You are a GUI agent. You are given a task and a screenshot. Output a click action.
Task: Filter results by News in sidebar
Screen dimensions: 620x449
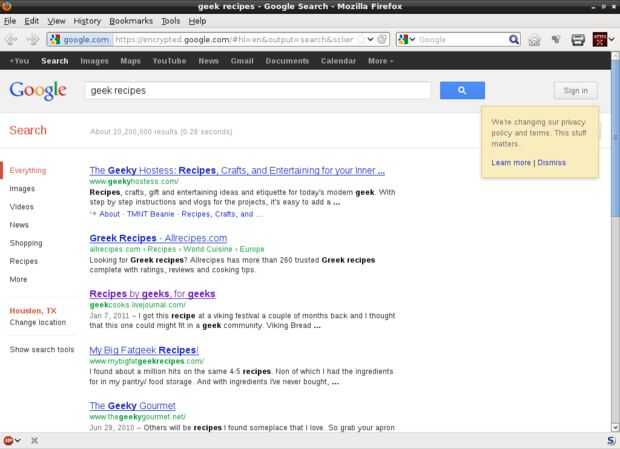click(x=19, y=225)
